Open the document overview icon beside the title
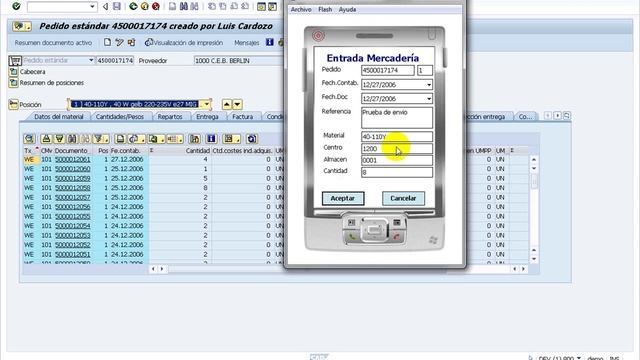 pos(22,27)
